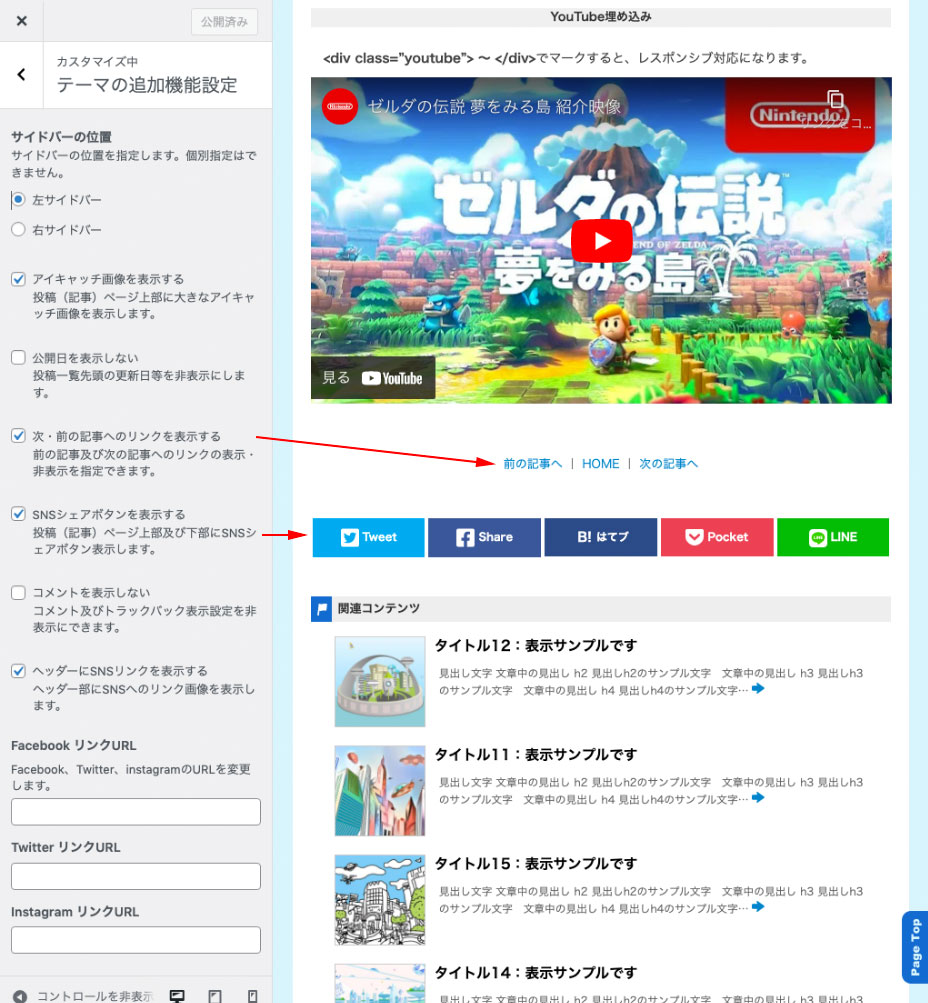Screen dimensions: 928x1003
Task: Switch to mobile preview device icon
Action: coord(253,995)
